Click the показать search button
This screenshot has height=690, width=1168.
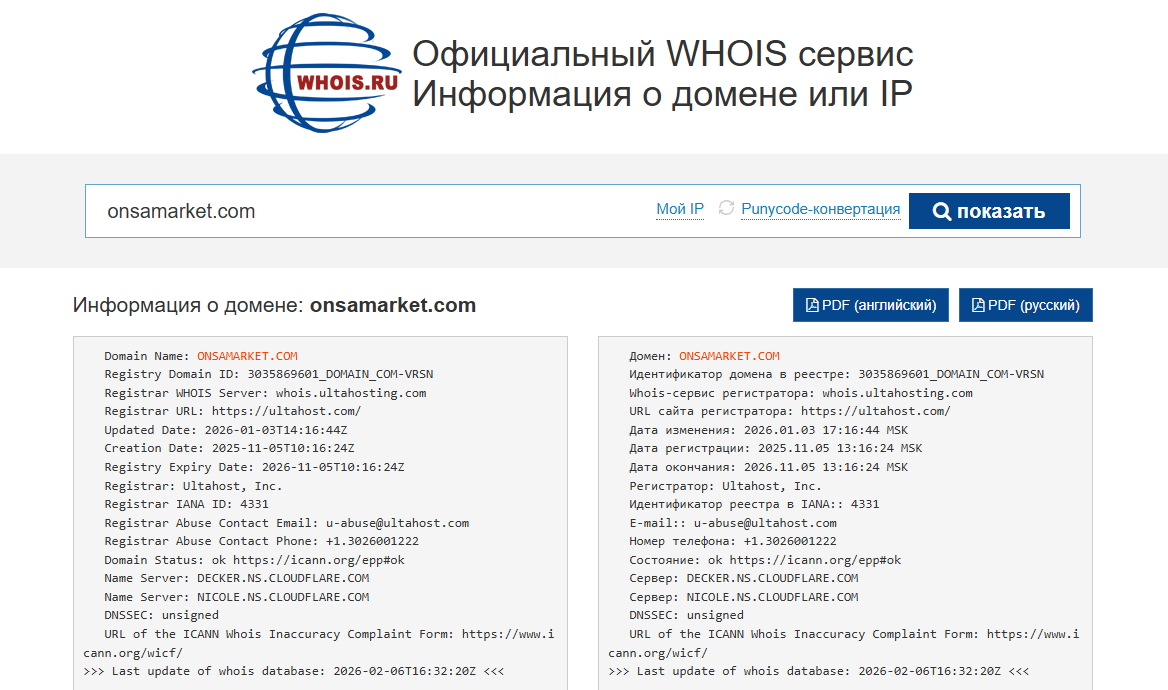click(989, 211)
